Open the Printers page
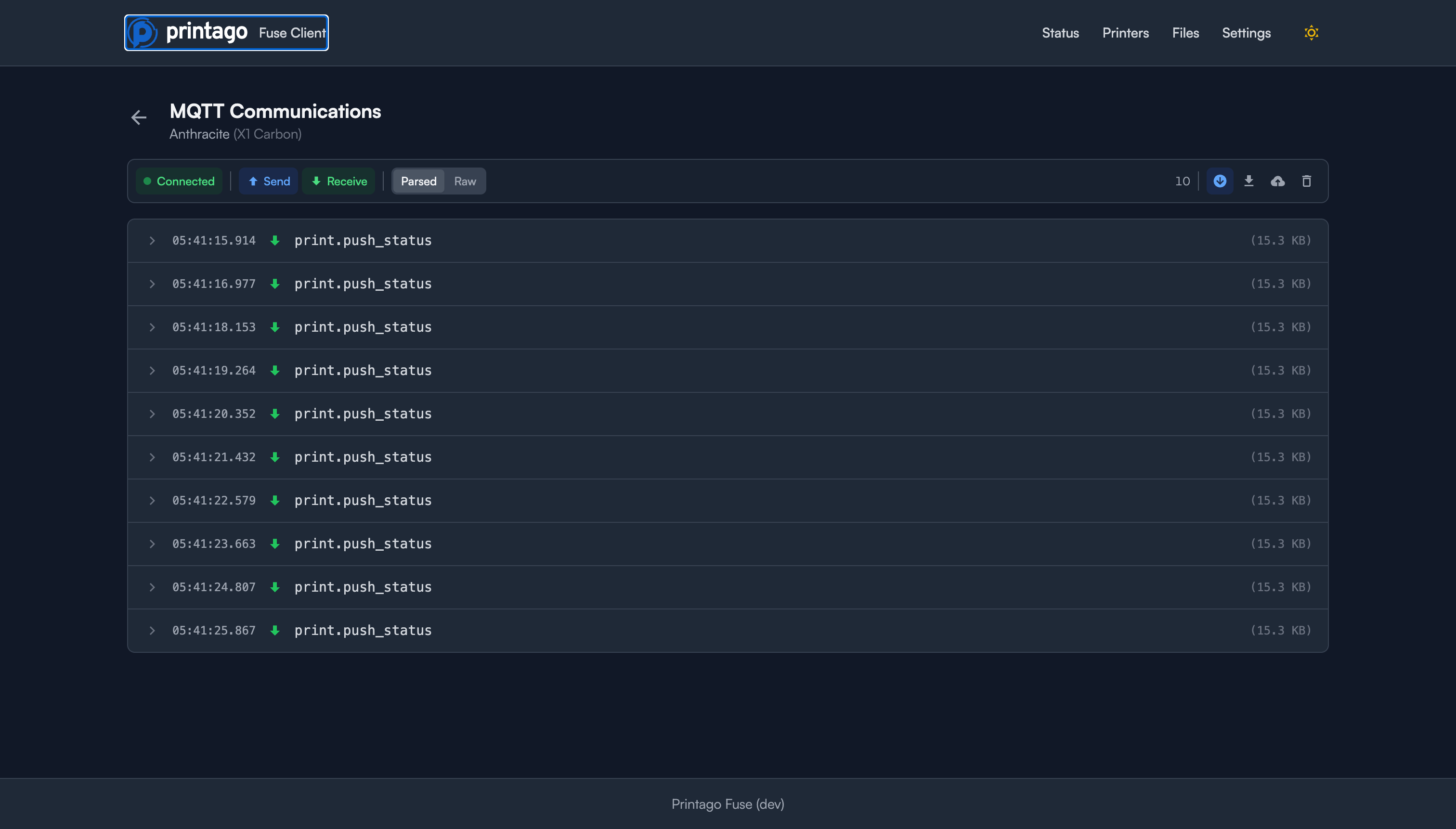Screen dimensions: 1456x829 pos(1125,32)
